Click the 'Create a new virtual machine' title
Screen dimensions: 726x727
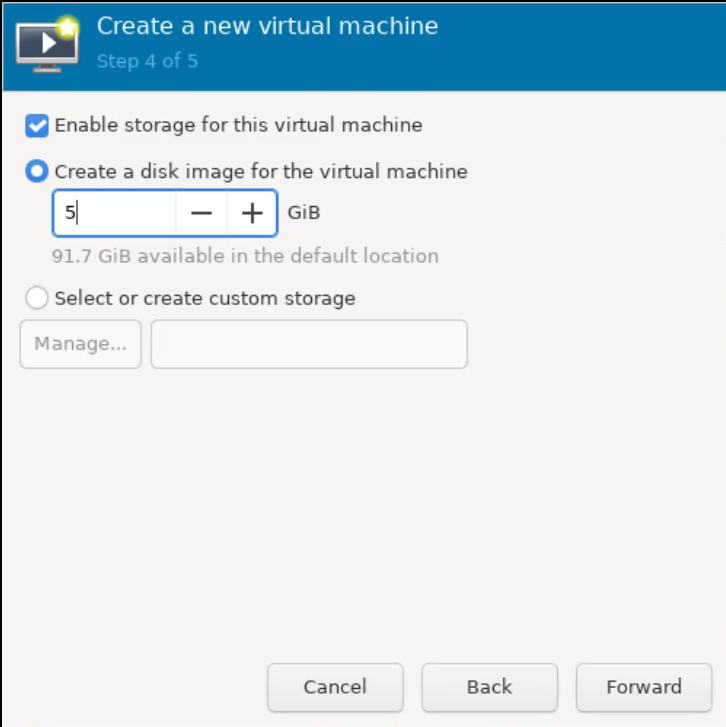tap(267, 26)
